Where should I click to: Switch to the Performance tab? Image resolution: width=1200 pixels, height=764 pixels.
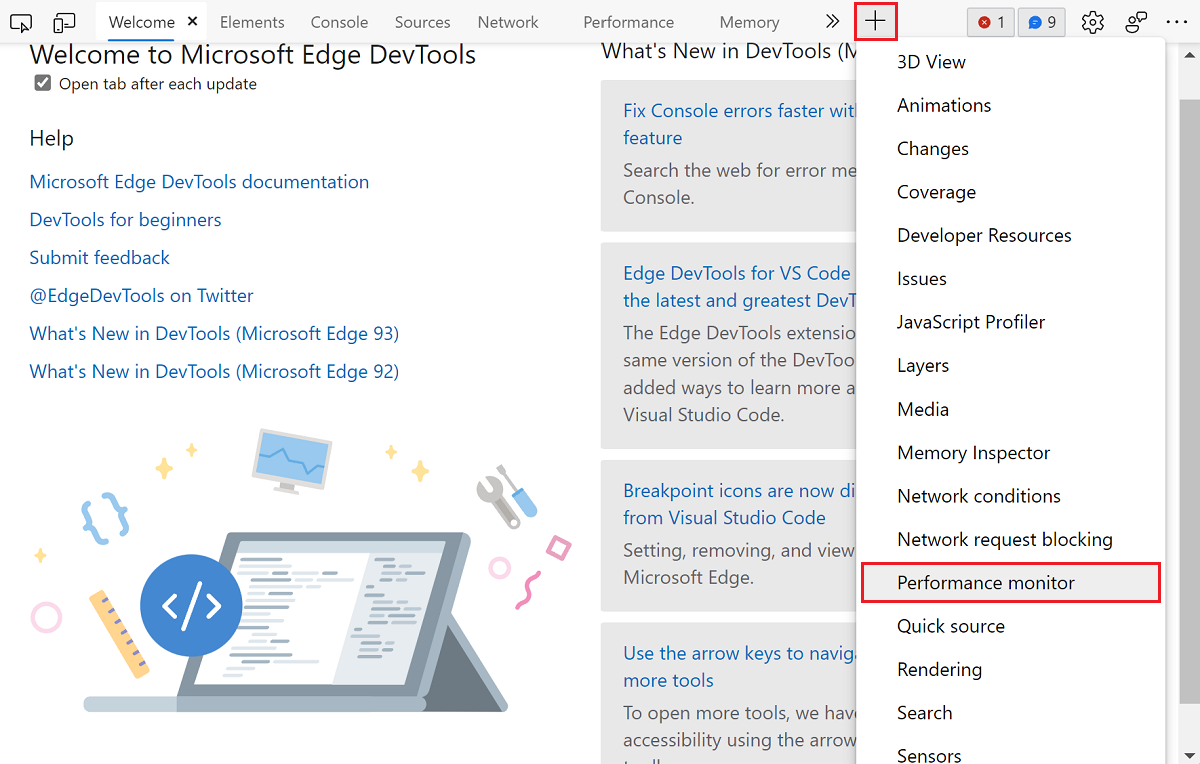(628, 22)
